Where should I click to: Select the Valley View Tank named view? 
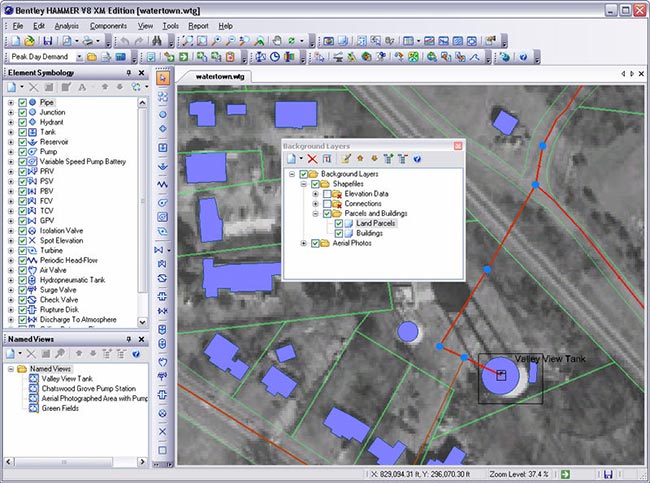66,379
